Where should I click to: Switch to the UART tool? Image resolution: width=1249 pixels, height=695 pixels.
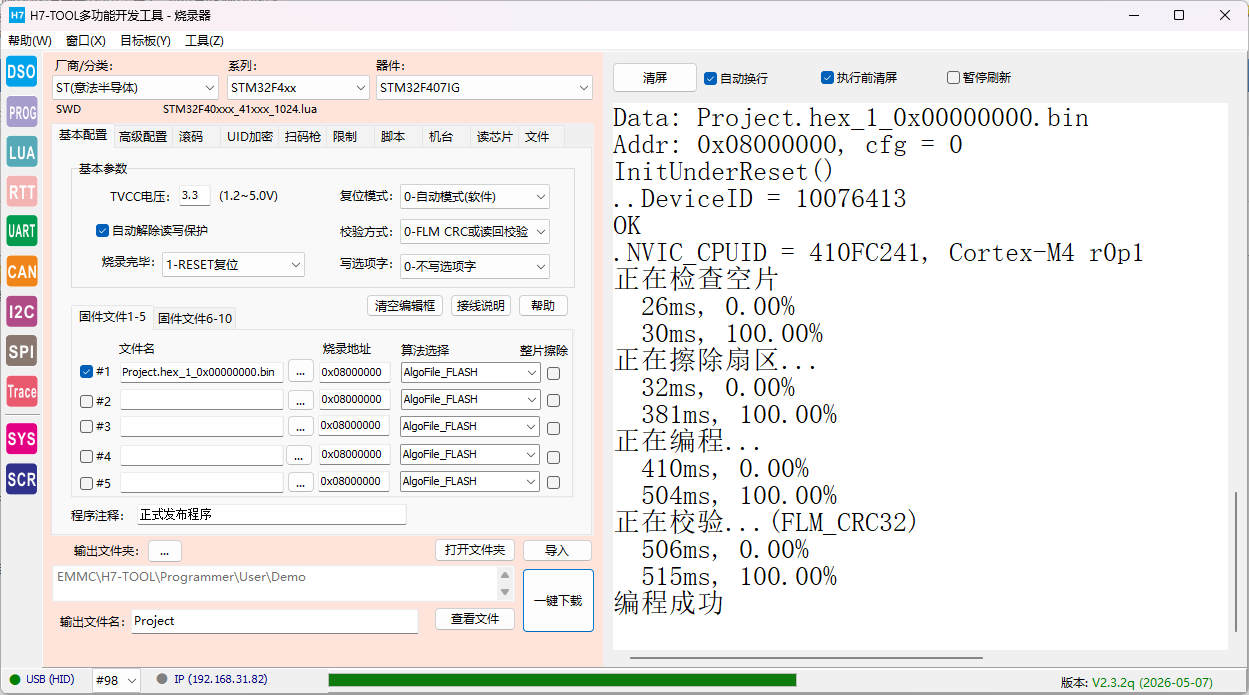(x=22, y=231)
